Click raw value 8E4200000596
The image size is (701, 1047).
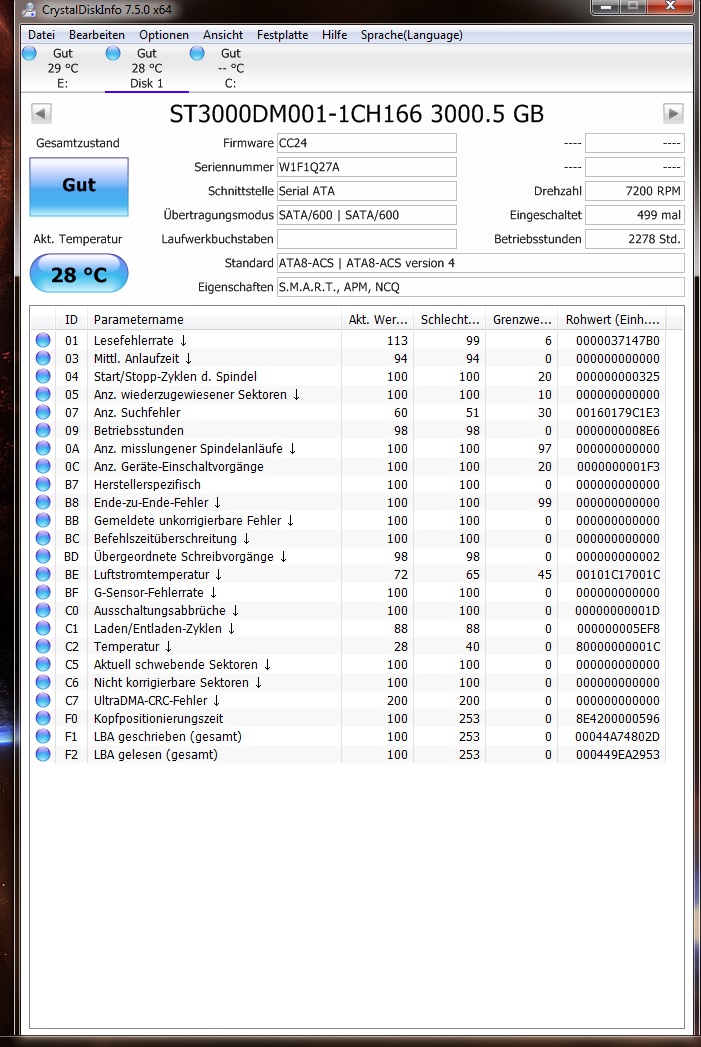pyautogui.click(x=618, y=719)
